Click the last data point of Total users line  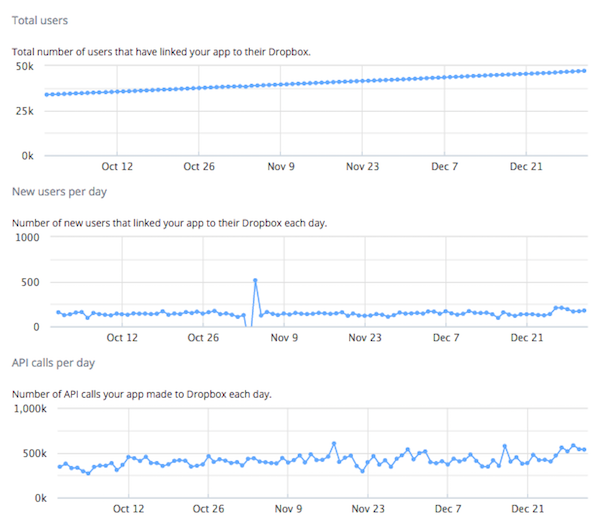(x=584, y=71)
